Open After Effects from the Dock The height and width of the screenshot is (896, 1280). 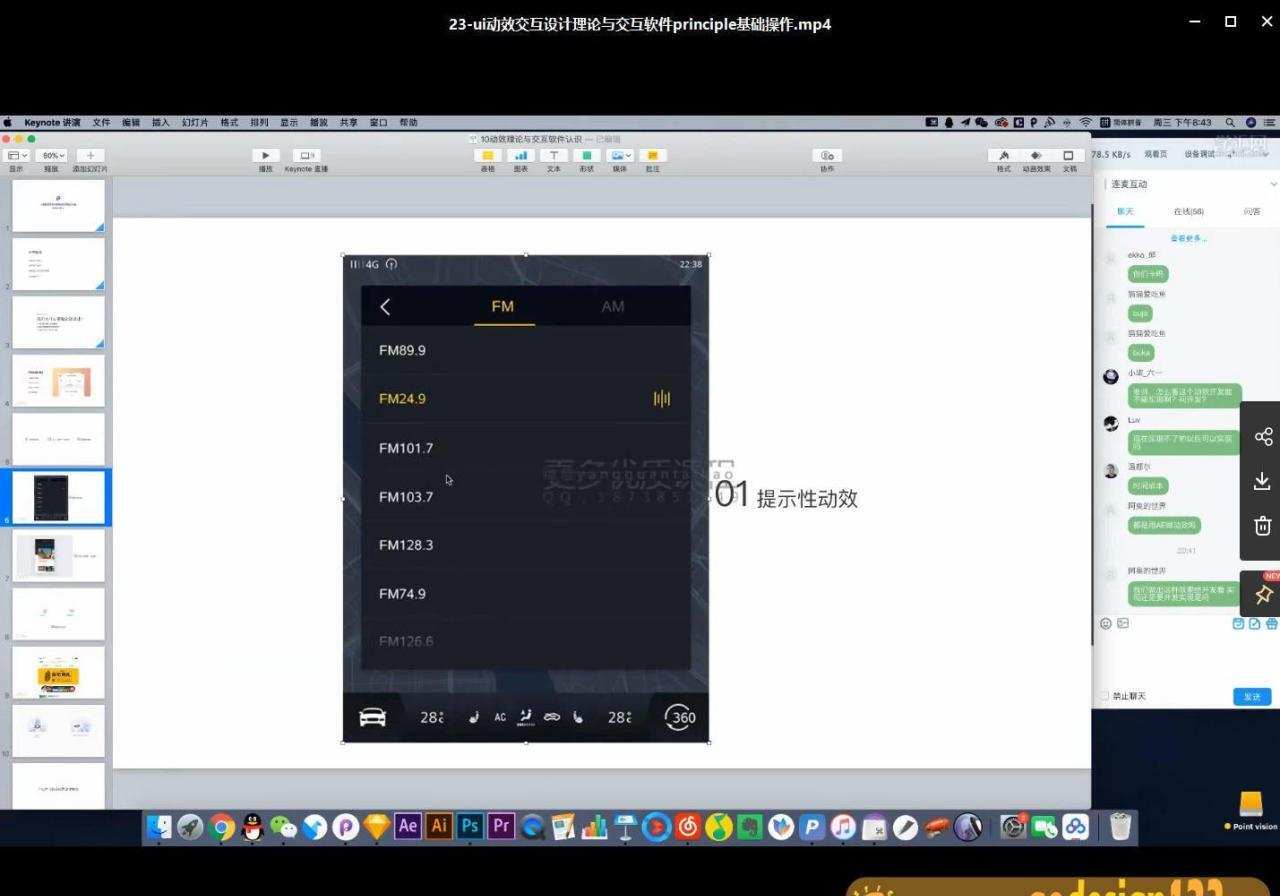407,826
